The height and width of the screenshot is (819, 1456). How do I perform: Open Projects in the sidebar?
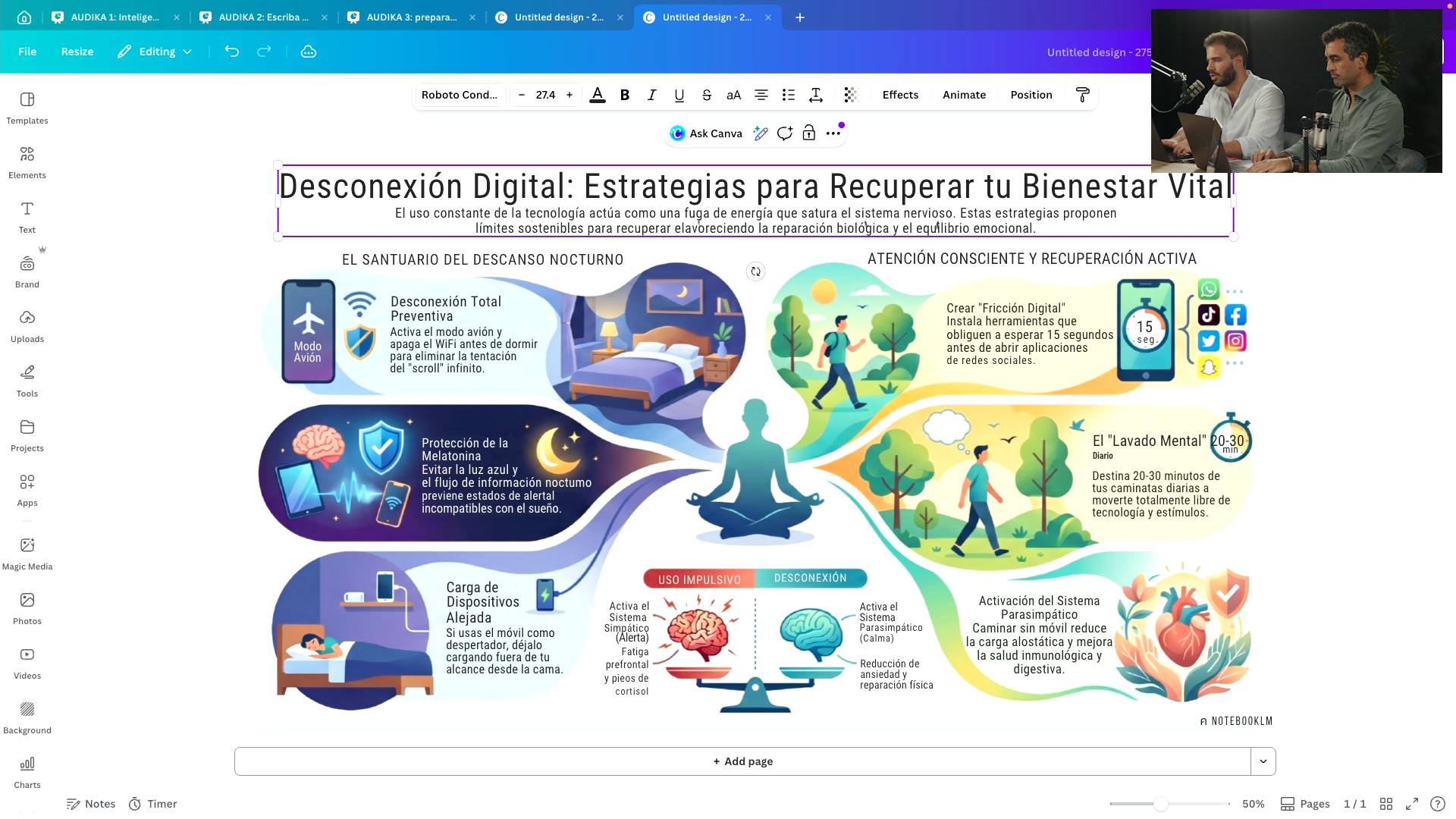[x=27, y=436]
